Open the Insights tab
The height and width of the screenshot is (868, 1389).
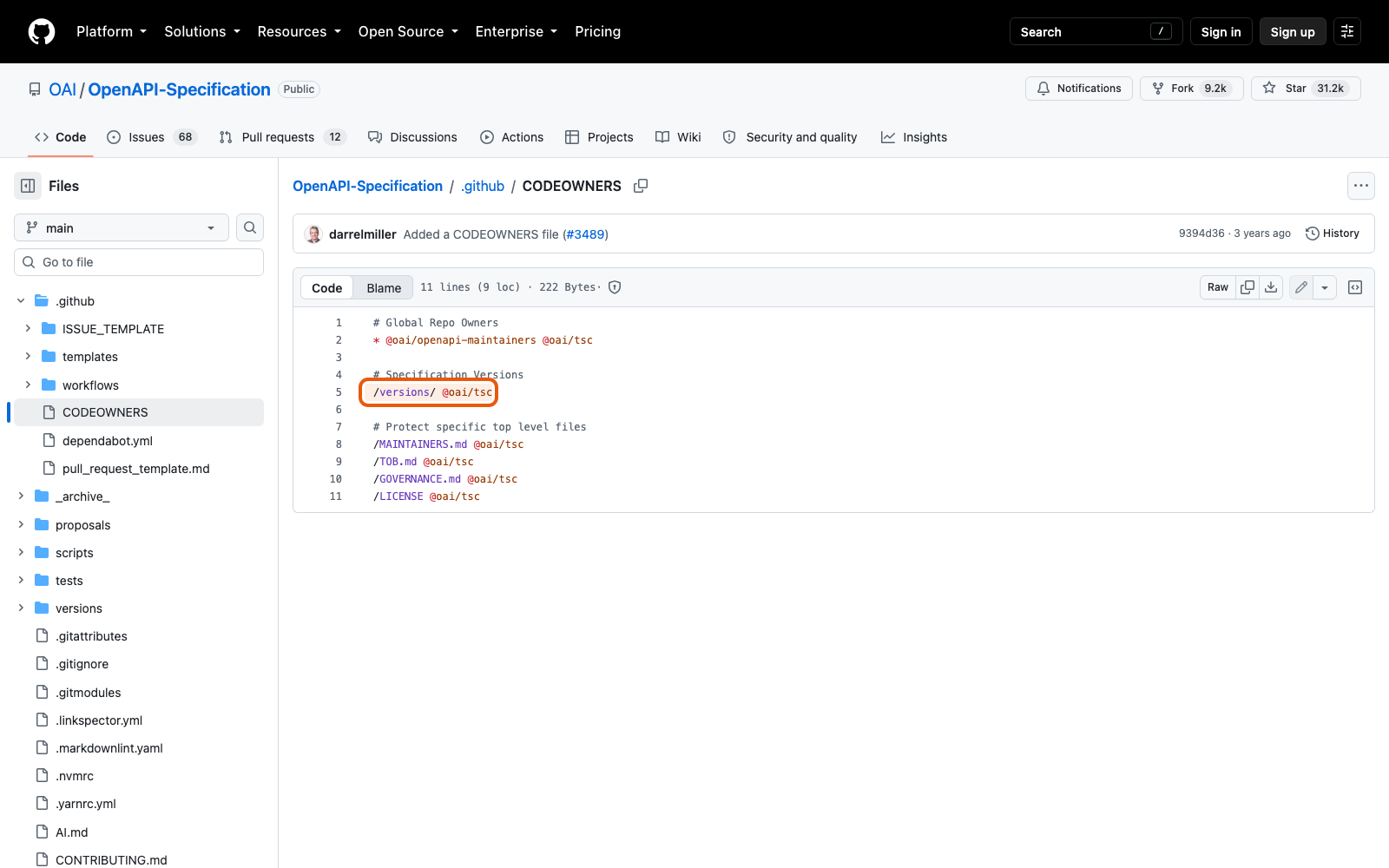click(914, 137)
